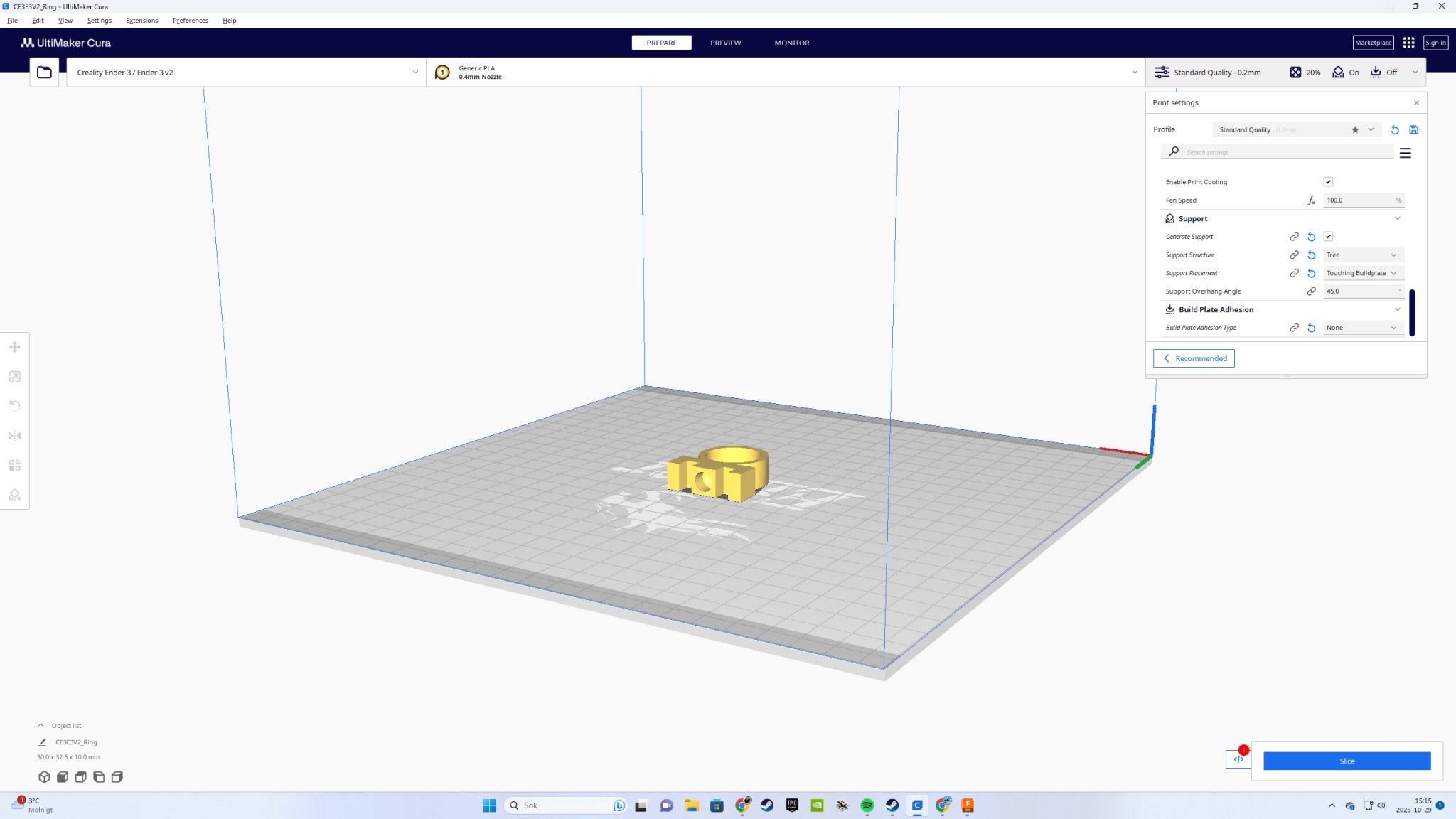Select the Rotate tool
The image size is (1456, 819).
point(14,405)
